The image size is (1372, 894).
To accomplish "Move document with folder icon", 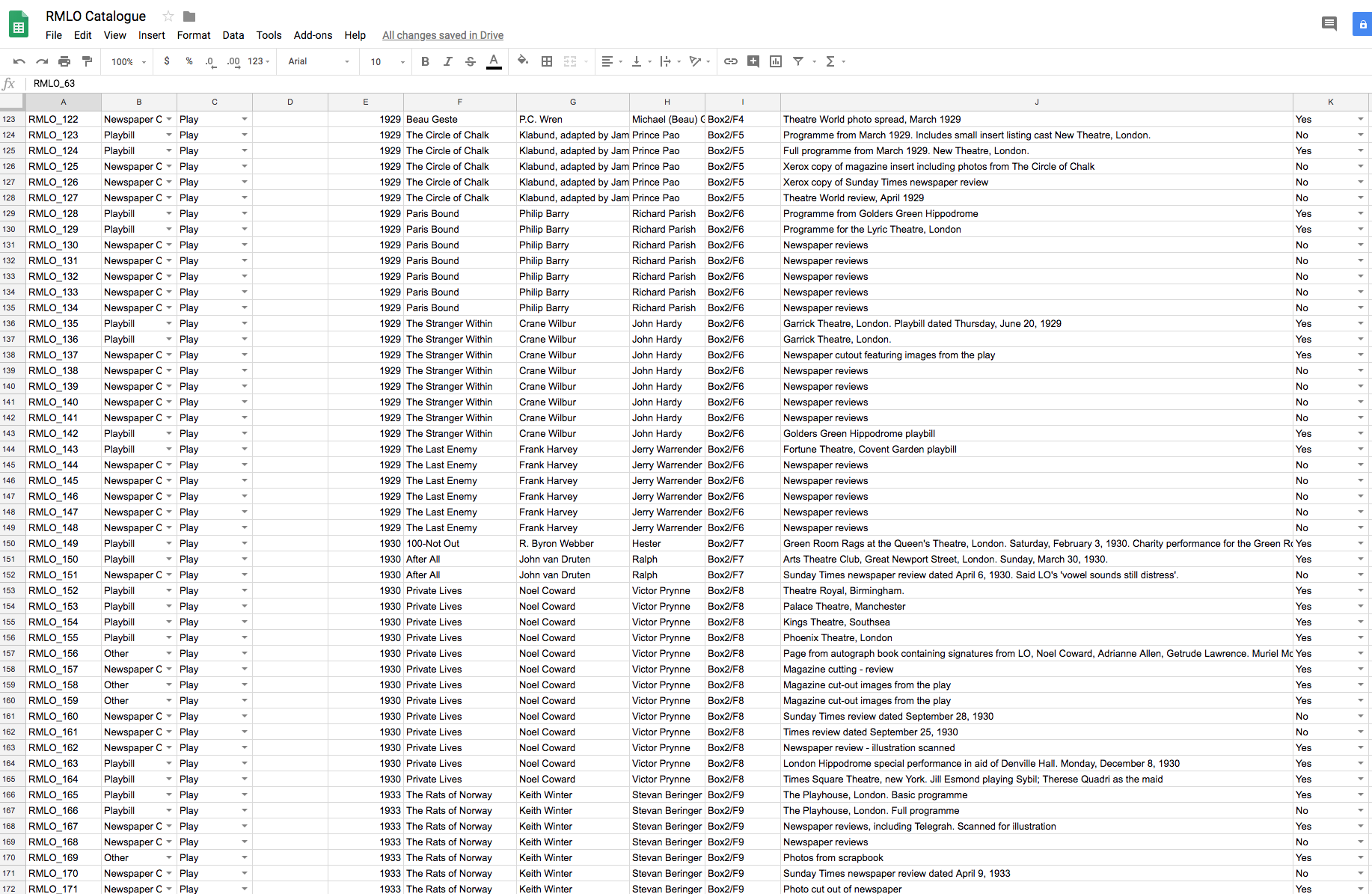I will click(x=189, y=16).
